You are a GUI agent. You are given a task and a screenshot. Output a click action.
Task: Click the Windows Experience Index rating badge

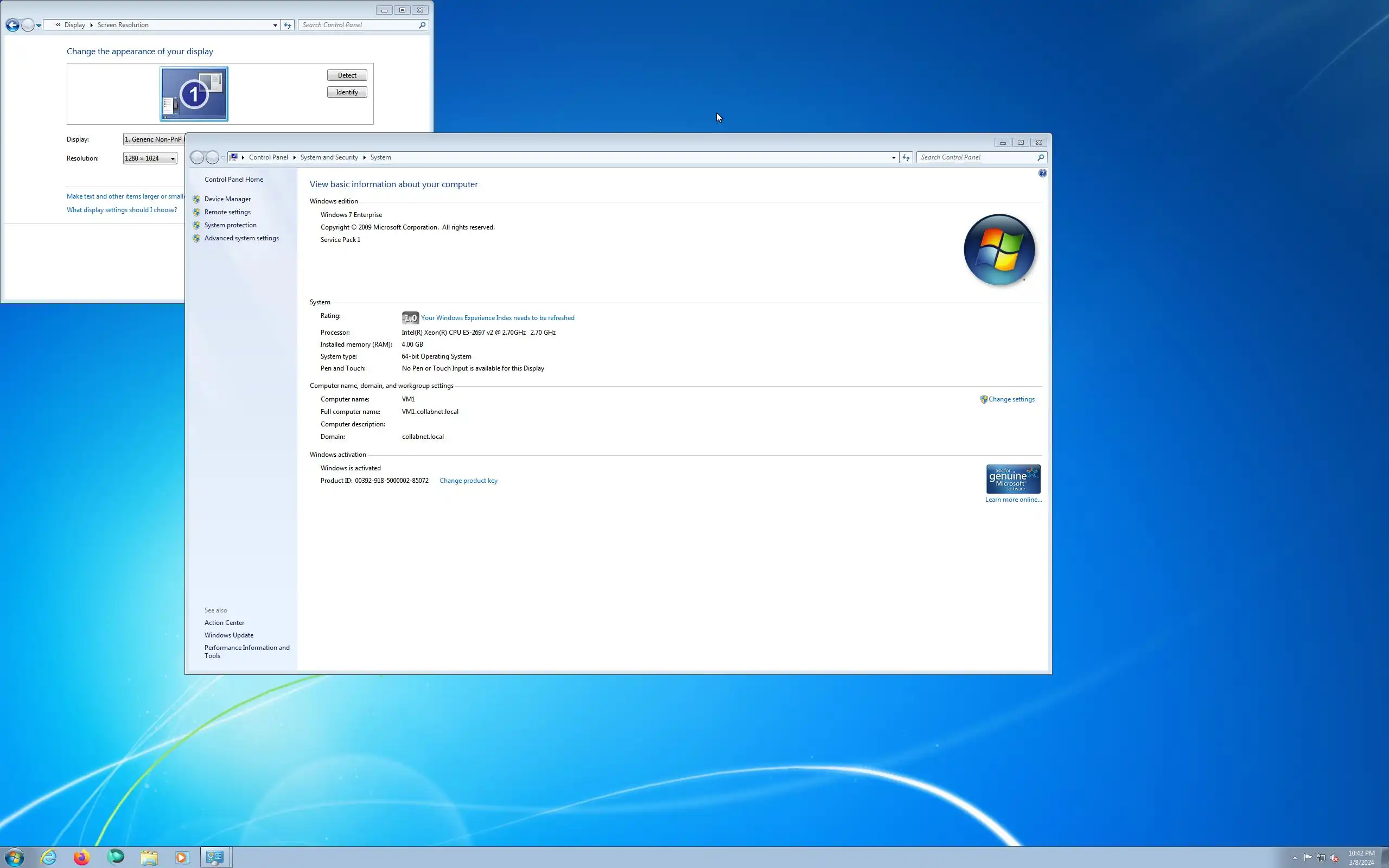[x=410, y=317]
